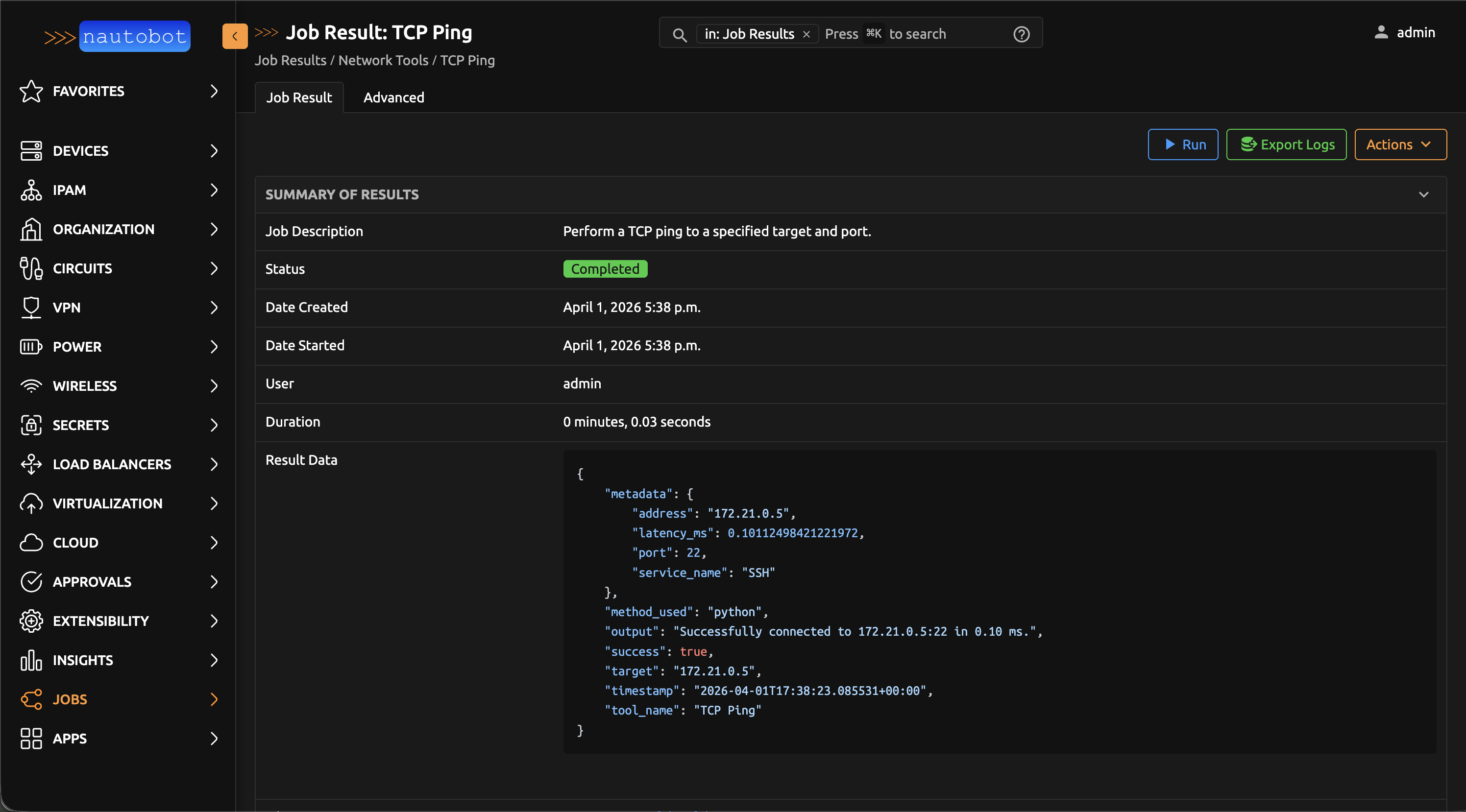The height and width of the screenshot is (812, 1466).
Task: Click the Extensibility gear icon
Action: click(x=31, y=621)
